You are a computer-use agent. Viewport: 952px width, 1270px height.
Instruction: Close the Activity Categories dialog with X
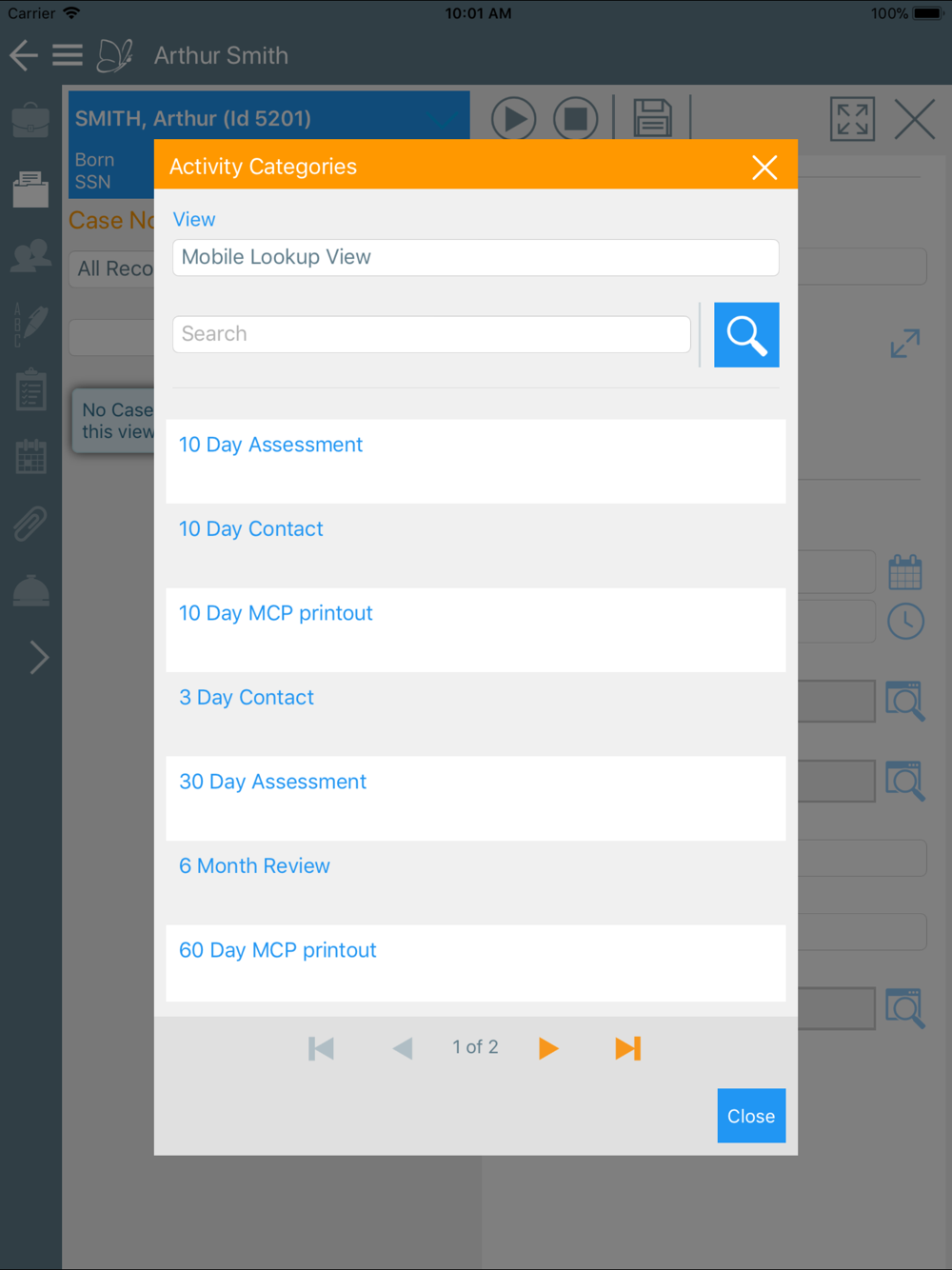tap(764, 168)
